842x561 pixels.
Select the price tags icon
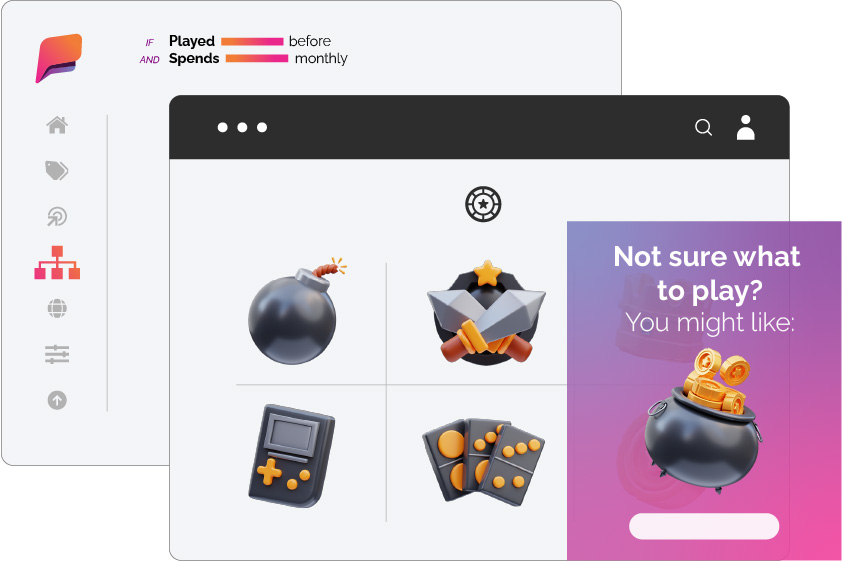click(56, 170)
